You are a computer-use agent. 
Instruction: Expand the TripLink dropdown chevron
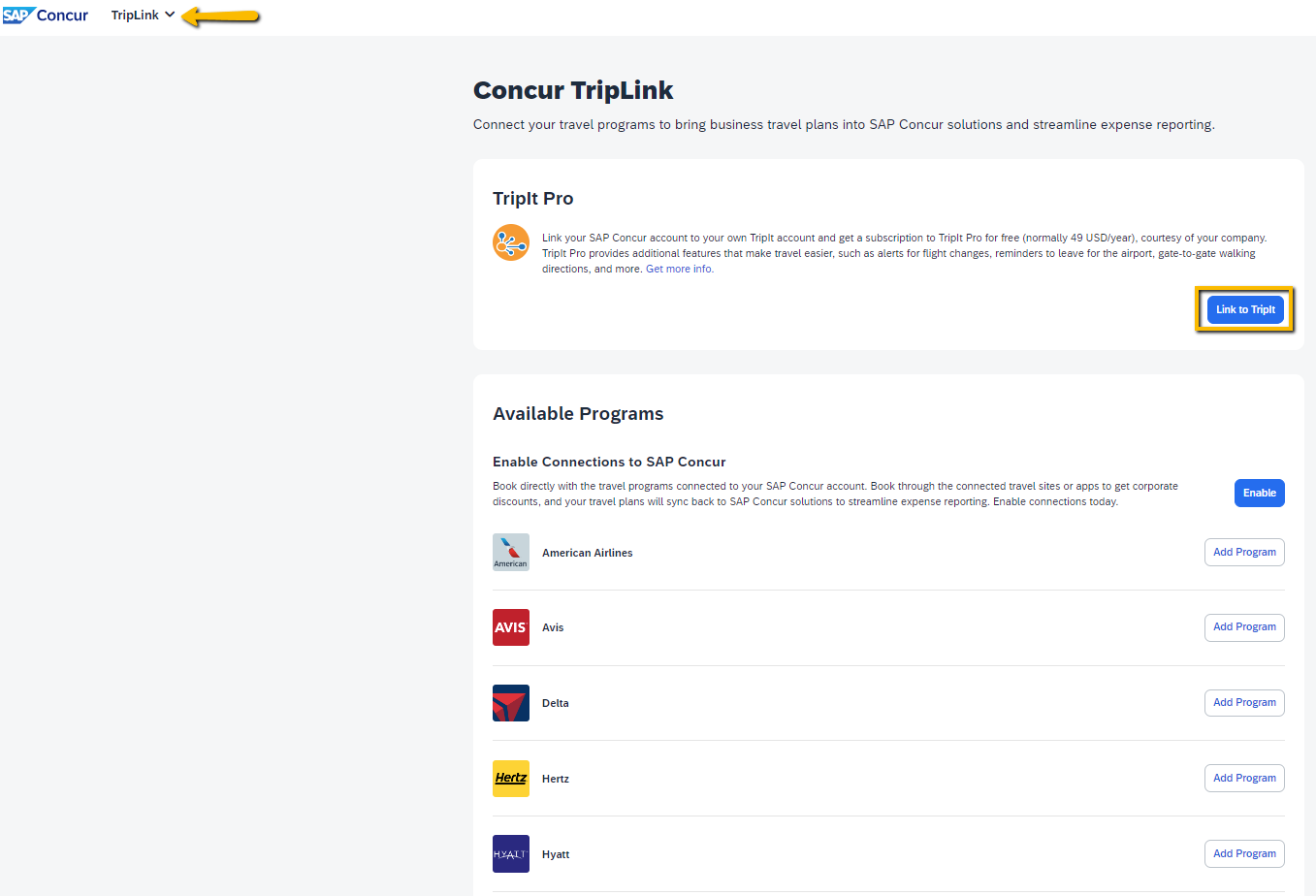170,15
